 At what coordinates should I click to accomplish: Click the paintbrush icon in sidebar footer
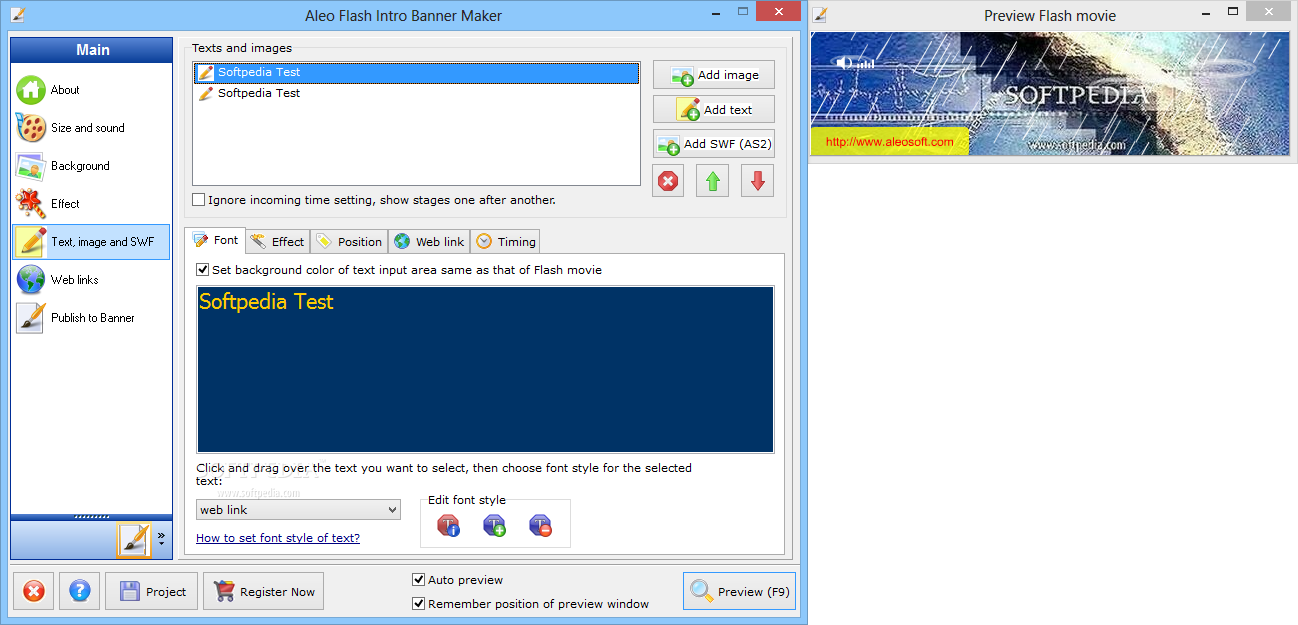[133, 540]
